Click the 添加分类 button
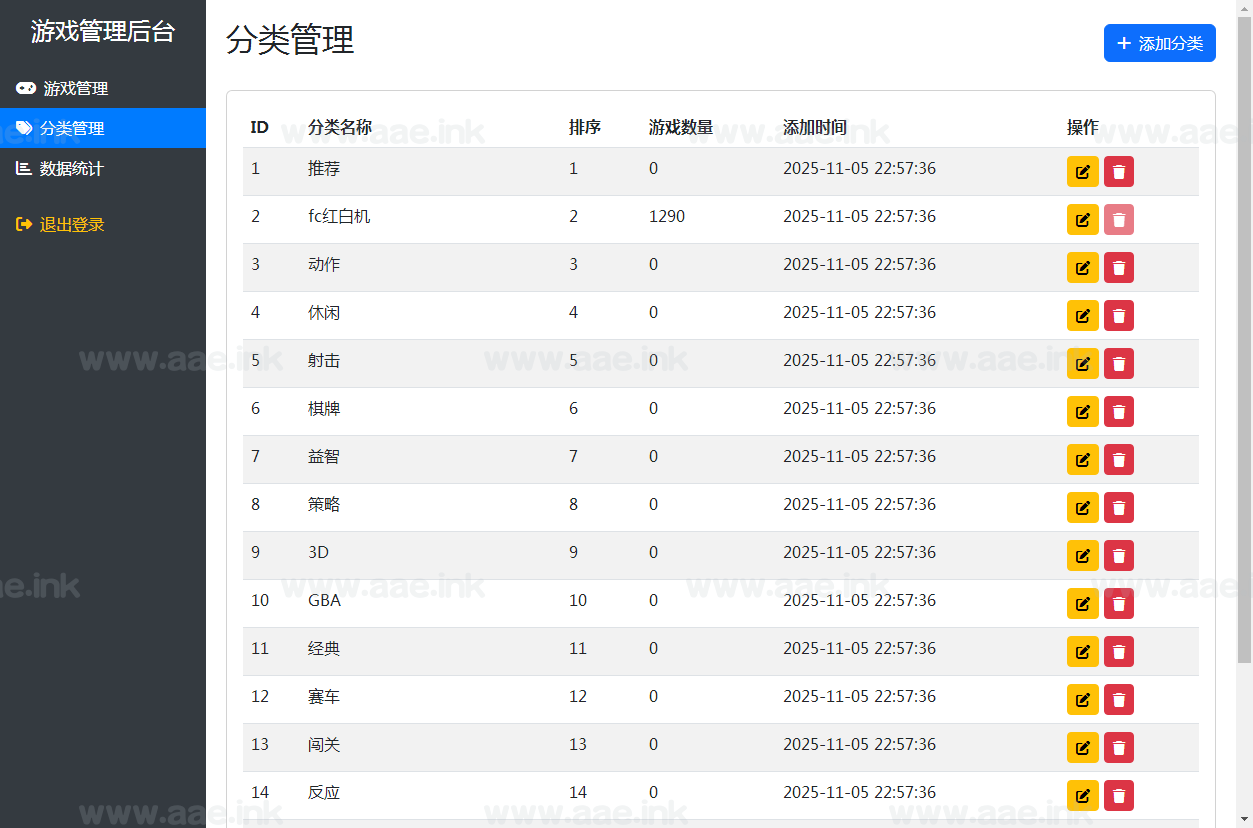 [x=1159, y=42]
